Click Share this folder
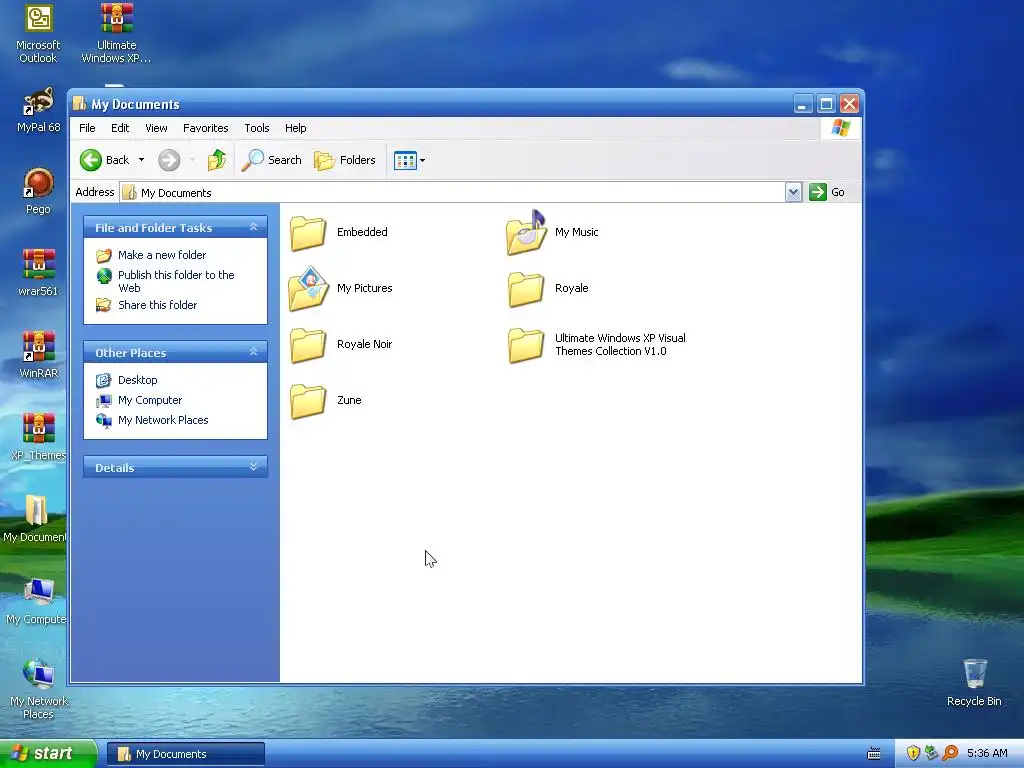 point(157,305)
